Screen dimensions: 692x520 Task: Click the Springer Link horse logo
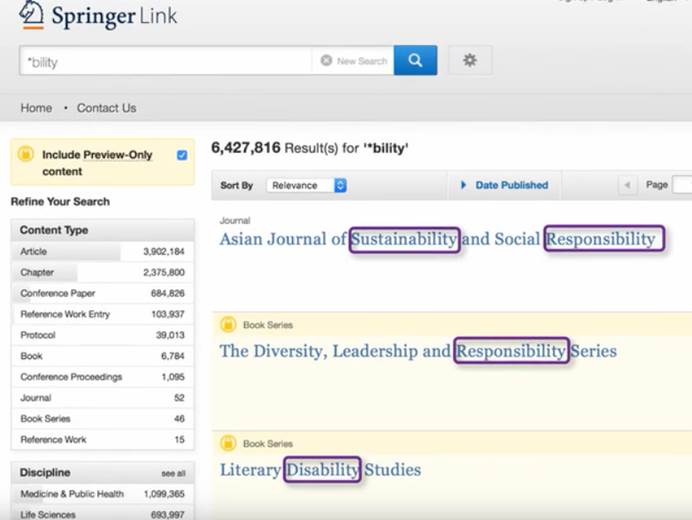(x=31, y=15)
